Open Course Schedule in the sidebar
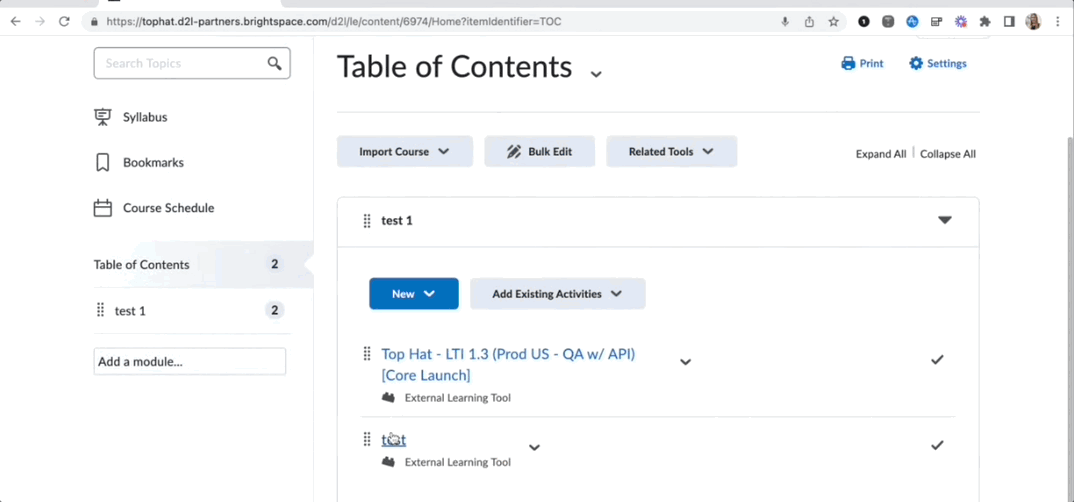Viewport: 1074px width, 502px height. coord(168,208)
